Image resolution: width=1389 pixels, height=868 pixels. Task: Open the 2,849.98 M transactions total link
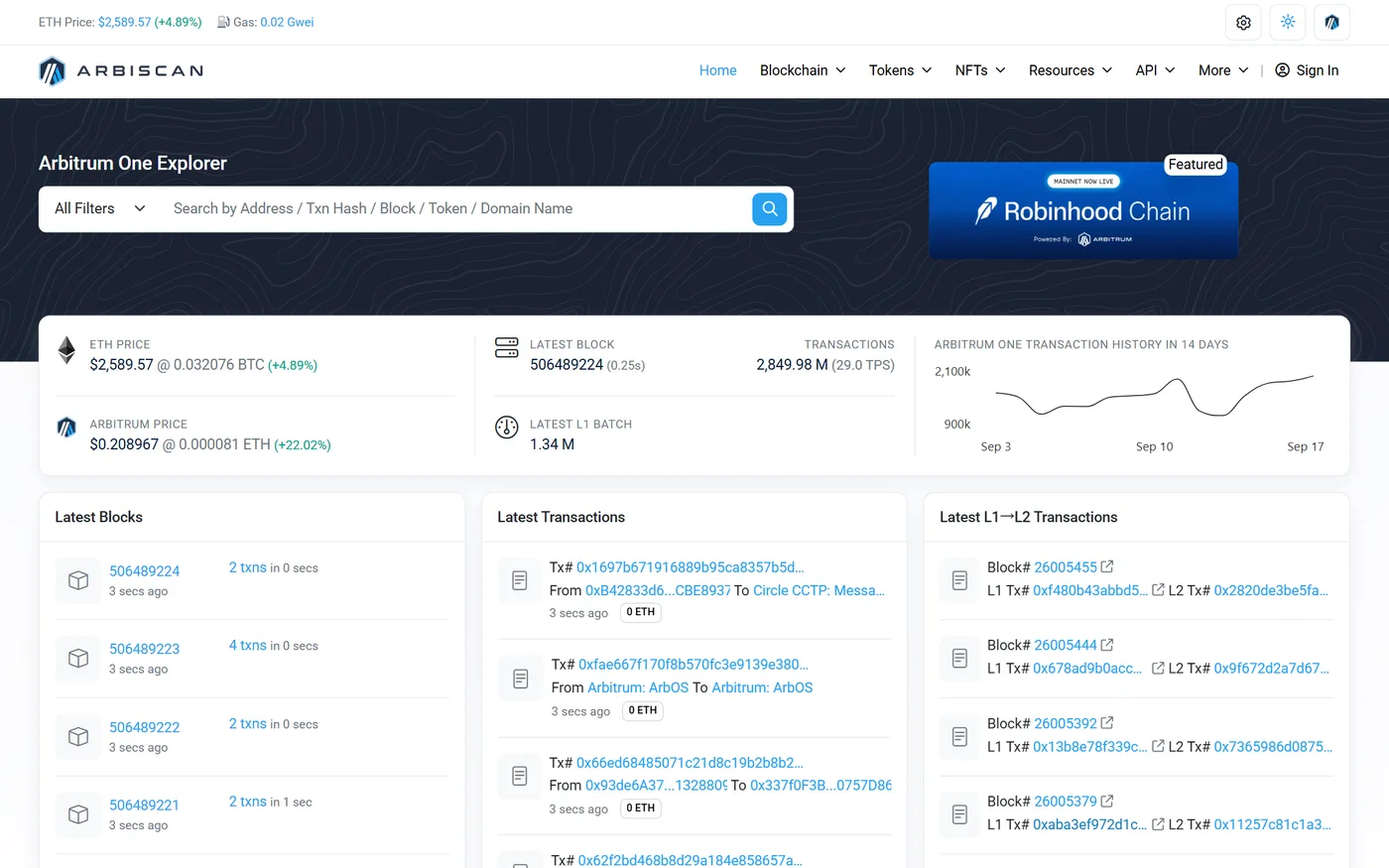coord(792,365)
